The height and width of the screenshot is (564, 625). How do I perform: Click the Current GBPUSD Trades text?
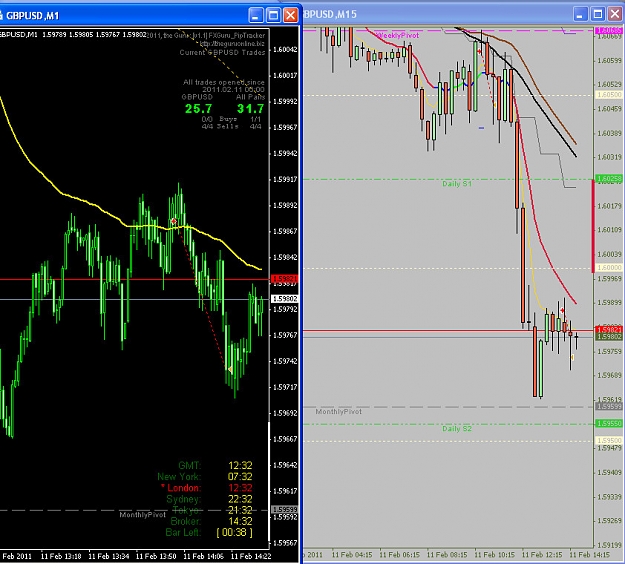222,53
